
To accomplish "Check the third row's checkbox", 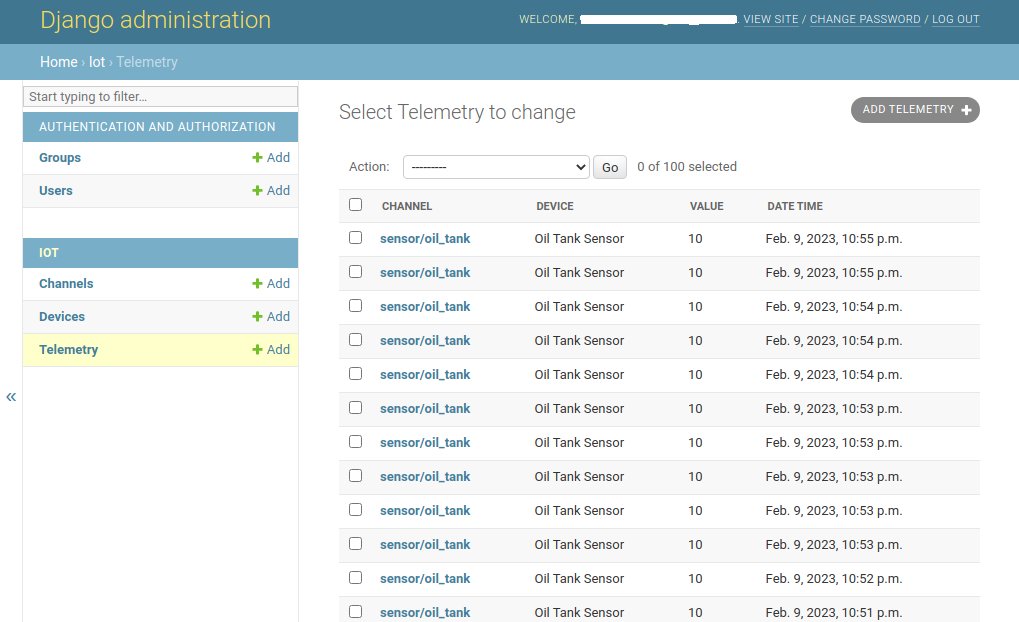I will tap(355, 305).
